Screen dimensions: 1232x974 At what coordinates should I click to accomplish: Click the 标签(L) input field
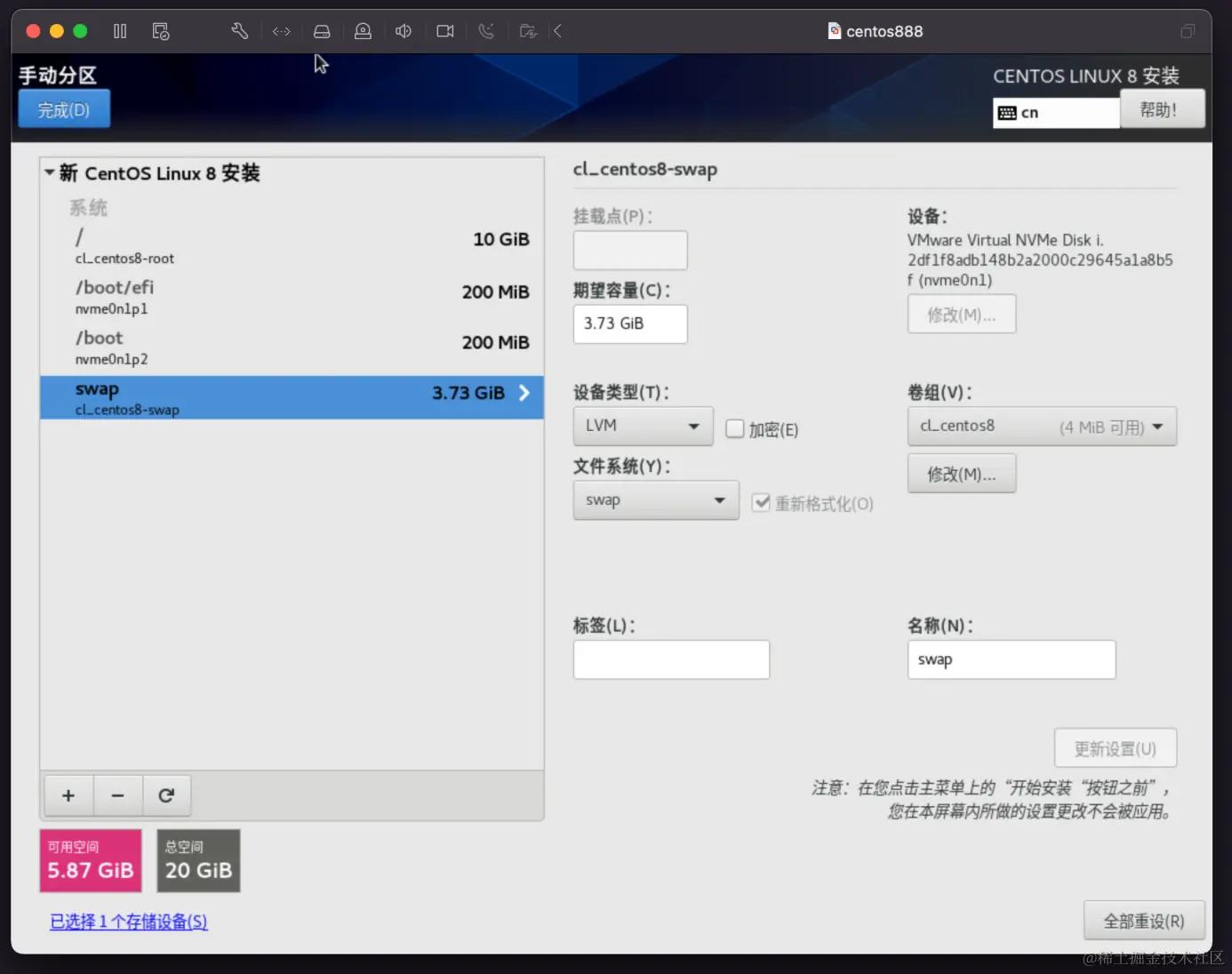[x=671, y=659]
